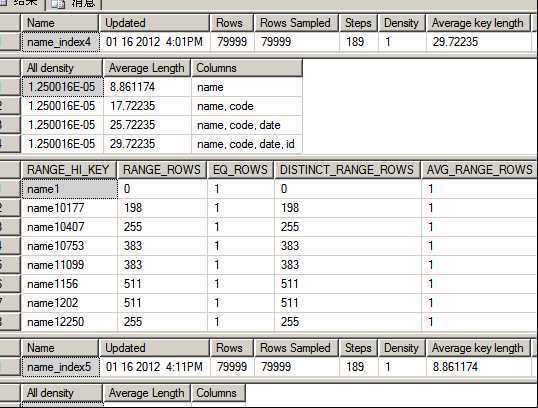Click the DISTINCT_RANGE_ROWS column header

347,170
